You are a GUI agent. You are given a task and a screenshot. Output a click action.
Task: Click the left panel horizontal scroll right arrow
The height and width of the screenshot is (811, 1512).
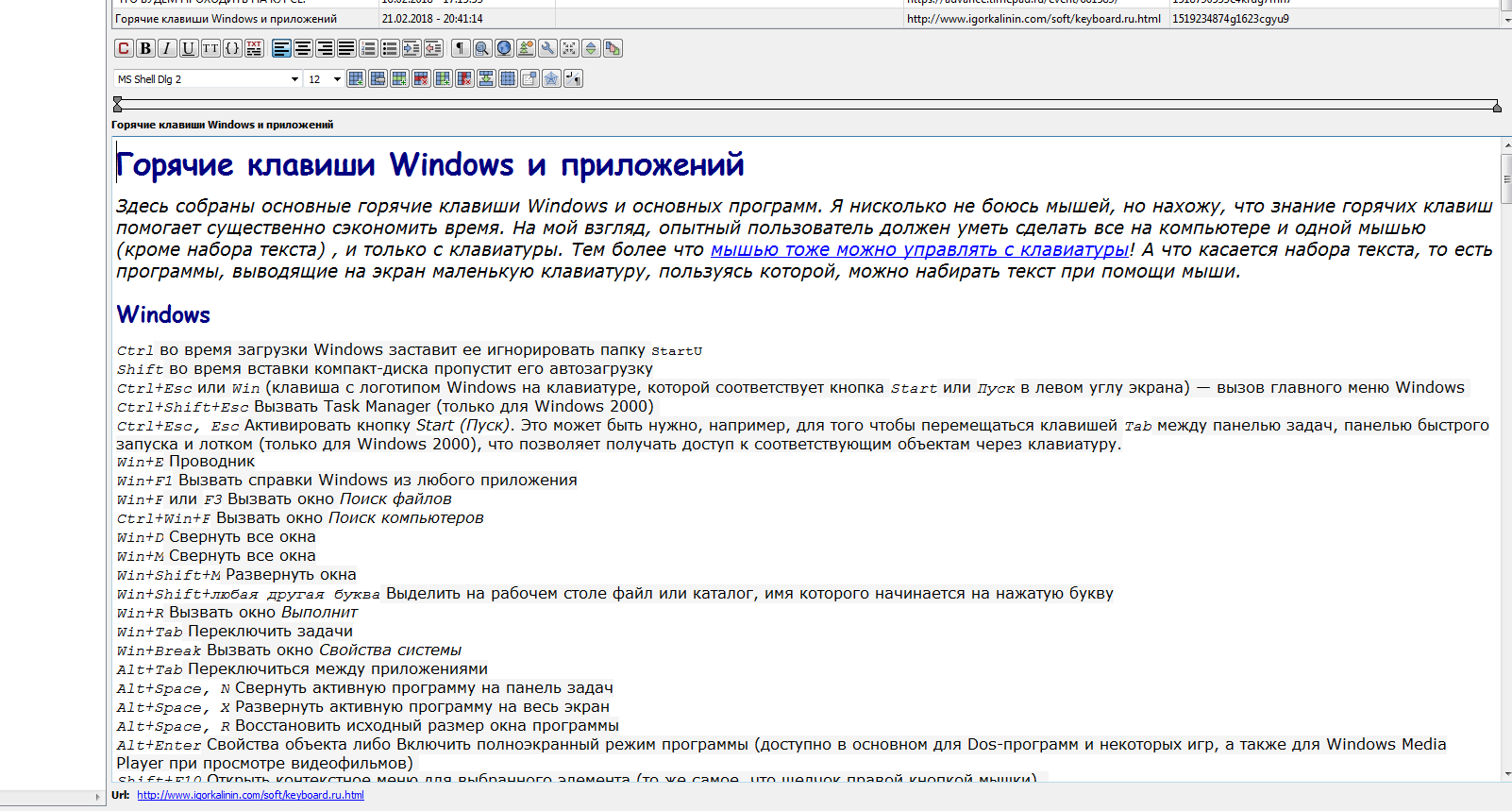pos(98,797)
